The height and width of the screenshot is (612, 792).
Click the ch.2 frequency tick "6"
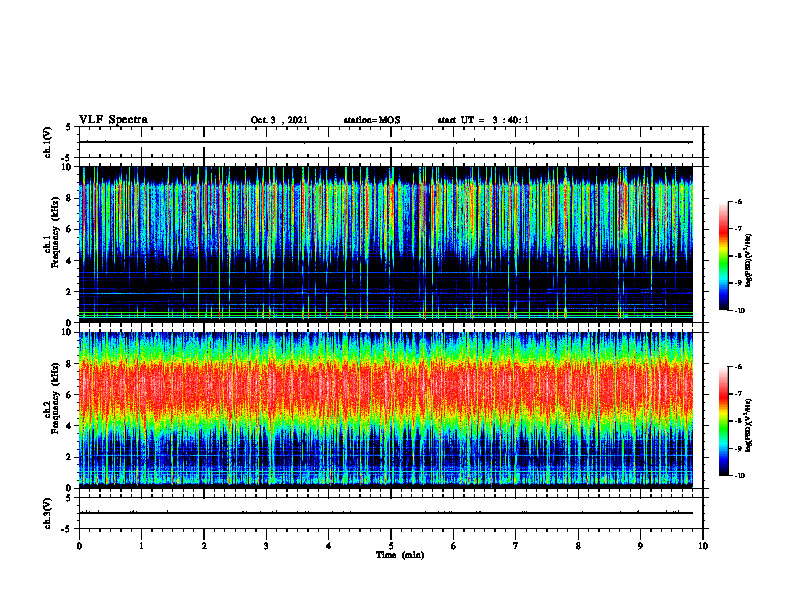(70, 395)
